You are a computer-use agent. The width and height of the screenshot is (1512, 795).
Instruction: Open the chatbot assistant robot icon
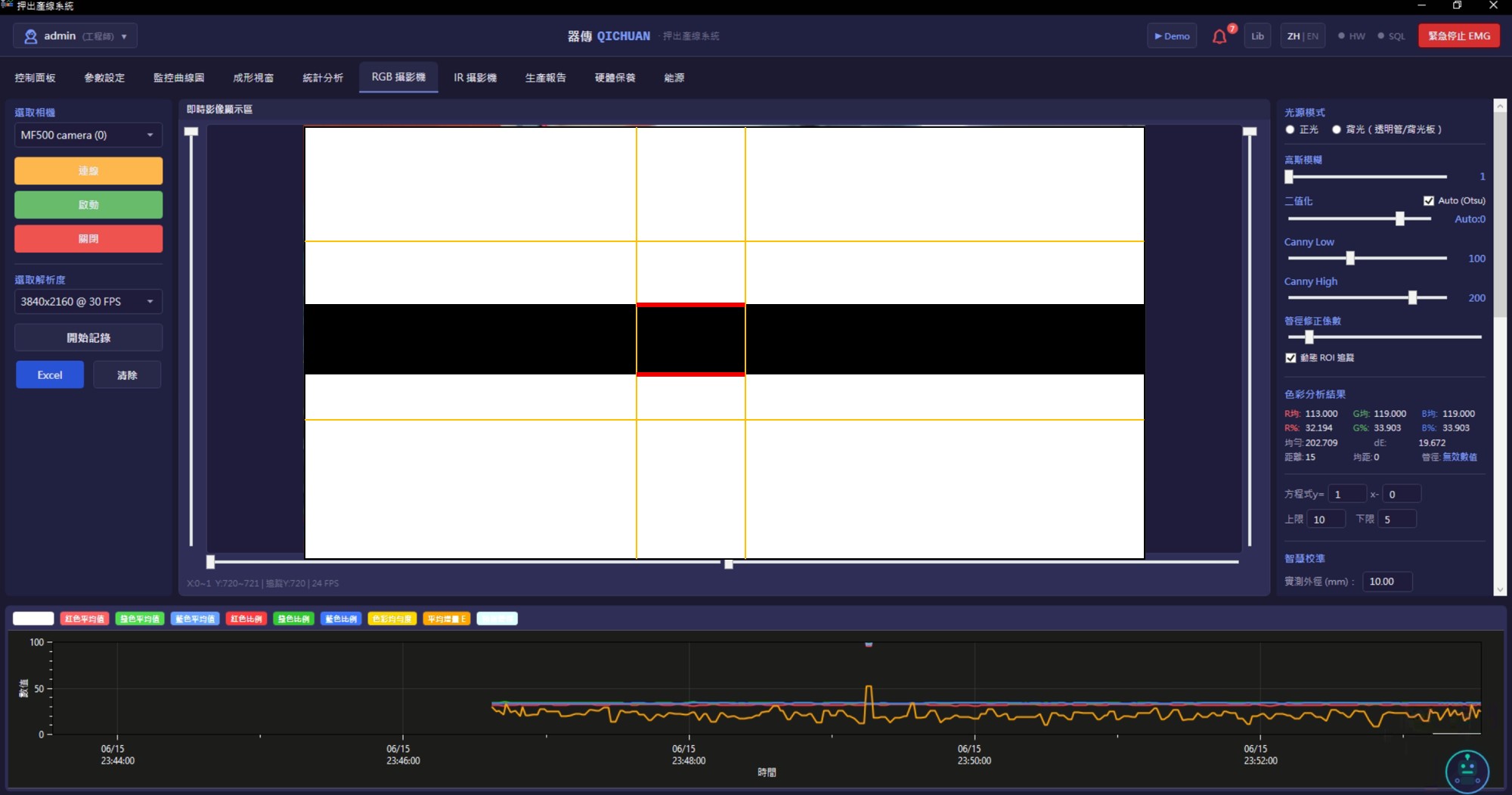pos(1467,770)
